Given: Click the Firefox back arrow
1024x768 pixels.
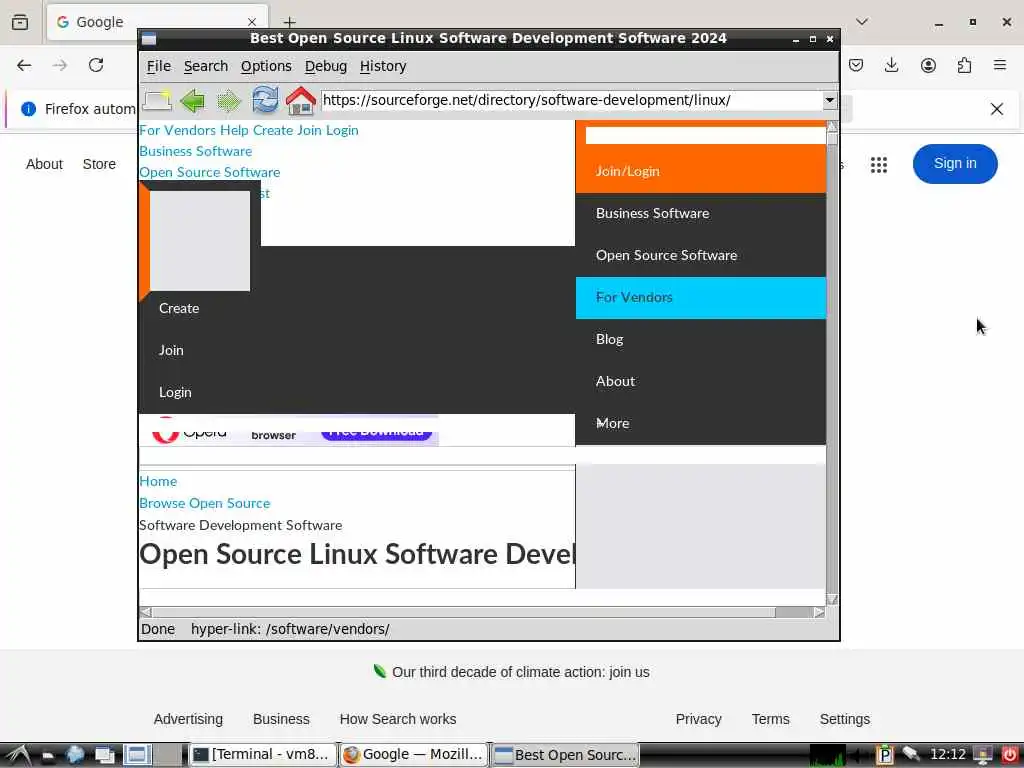Looking at the screenshot, I should [24, 65].
